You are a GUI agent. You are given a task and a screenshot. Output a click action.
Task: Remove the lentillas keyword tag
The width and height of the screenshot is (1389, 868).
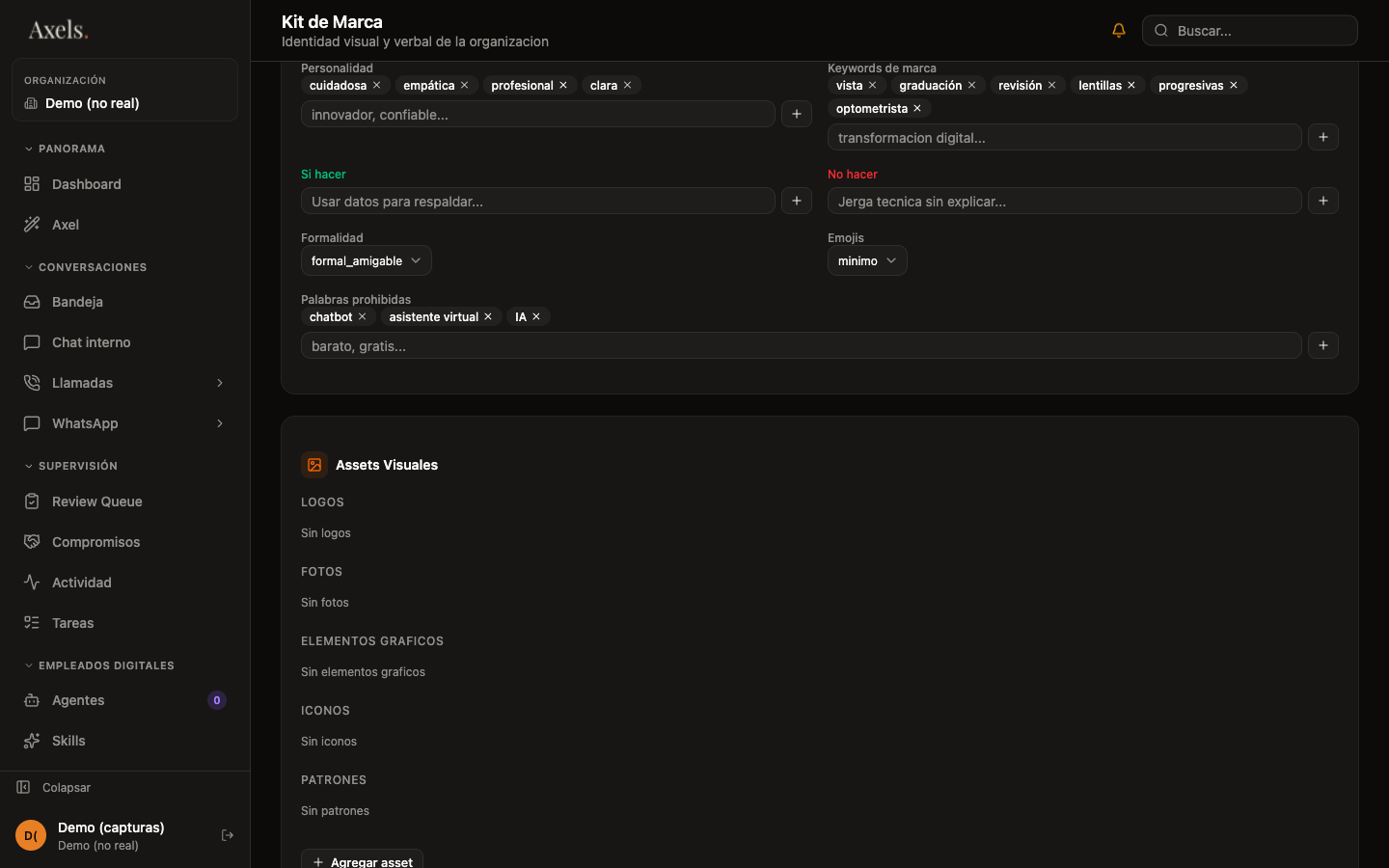pos(1131,85)
